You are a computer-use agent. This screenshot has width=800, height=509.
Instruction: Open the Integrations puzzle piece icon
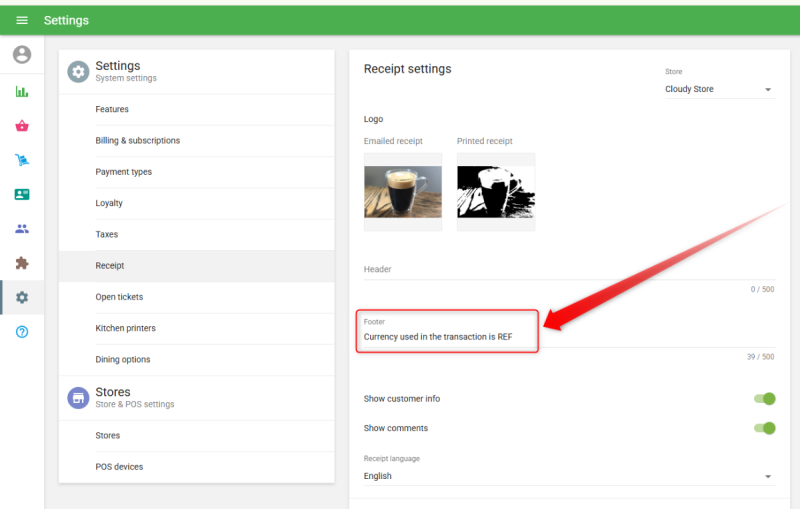point(22,263)
